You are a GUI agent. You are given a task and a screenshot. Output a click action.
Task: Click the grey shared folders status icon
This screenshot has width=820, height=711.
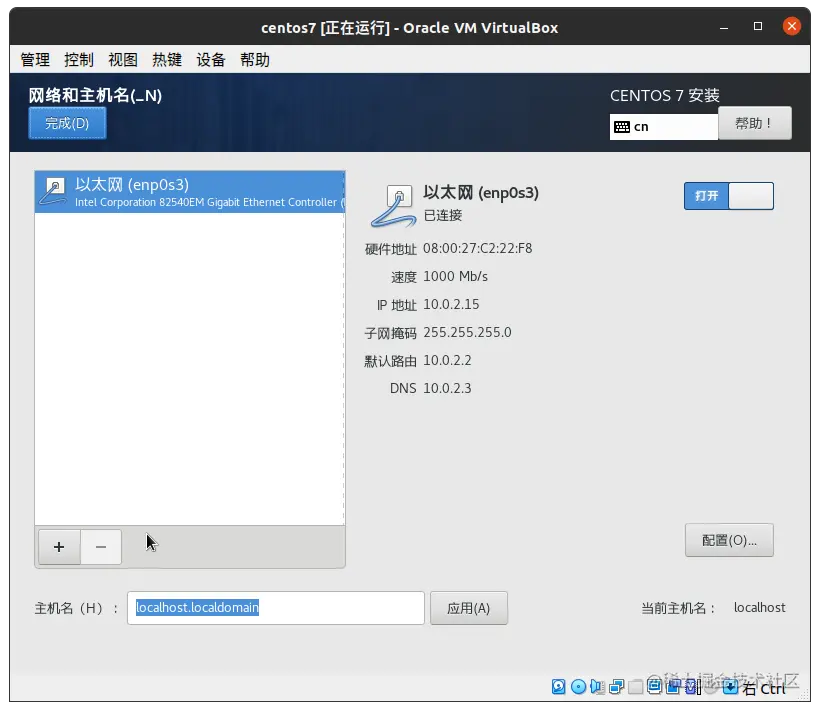point(635,687)
